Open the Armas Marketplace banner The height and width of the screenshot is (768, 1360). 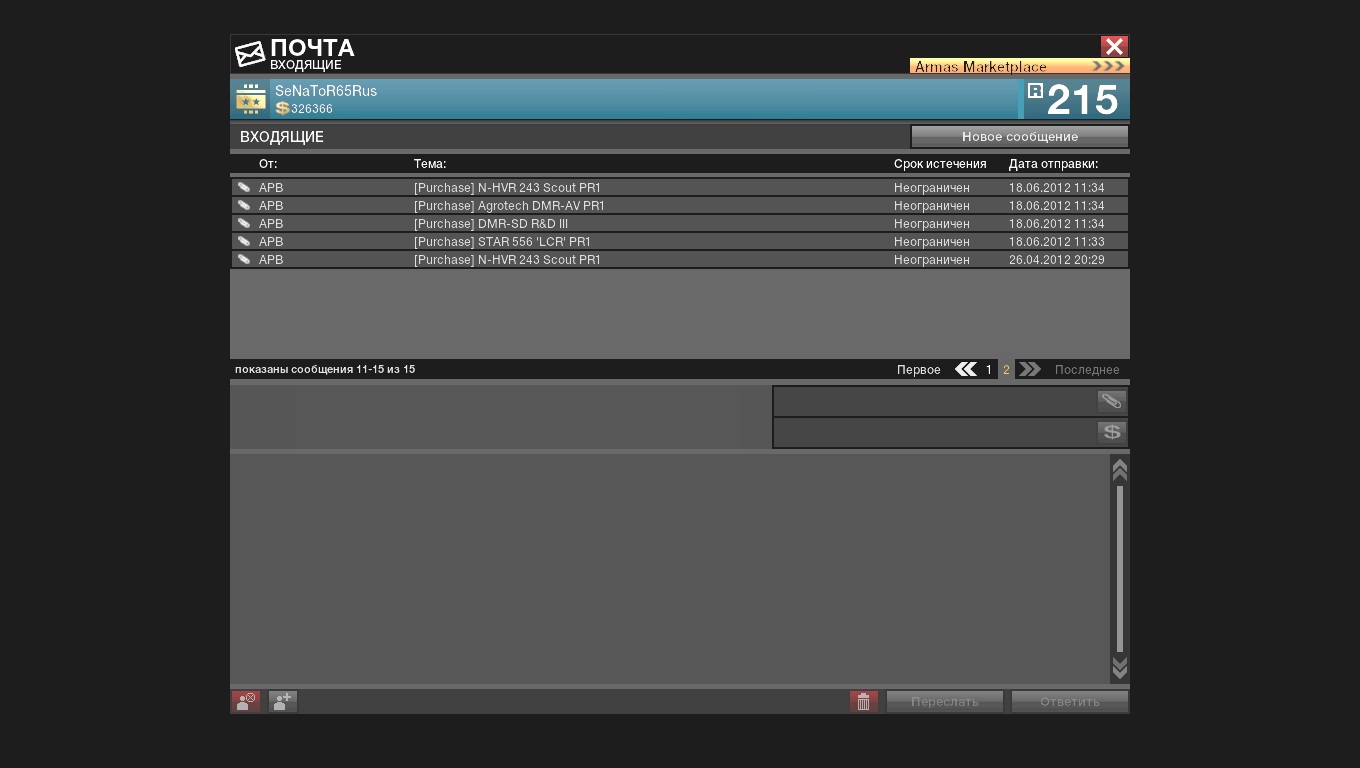(1019, 67)
